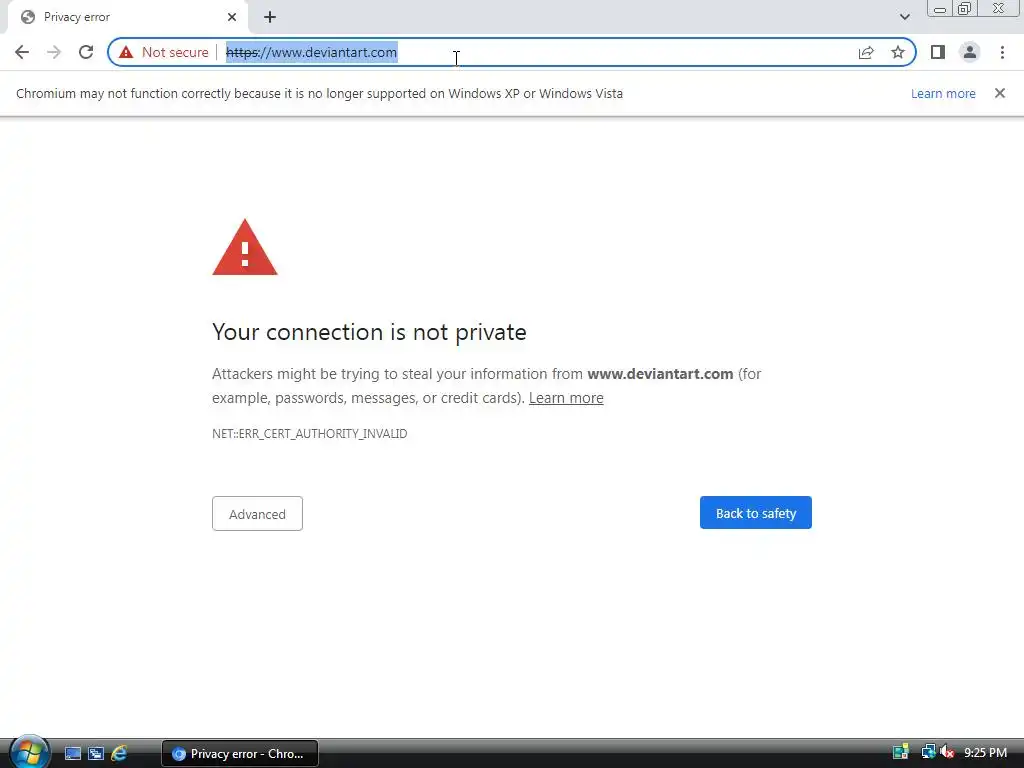This screenshot has width=1024, height=768.
Task: Expand the tab search dropdown
Action: [x=904, y=17]
